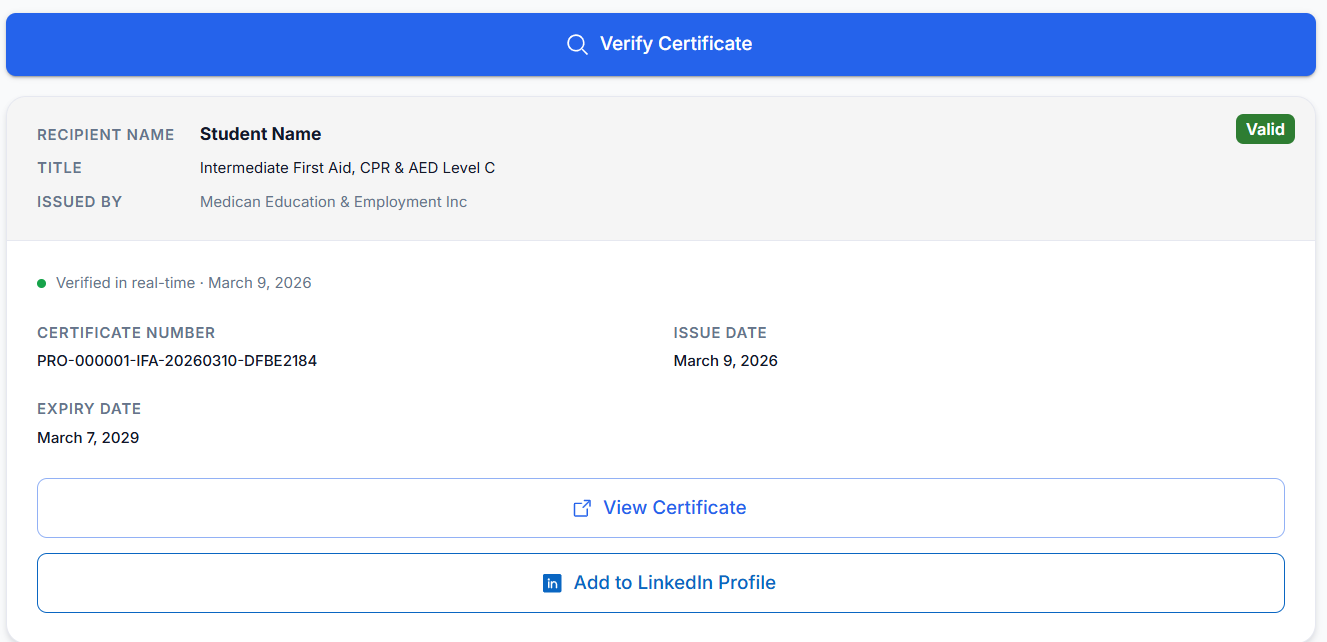Viewport: 1327px width, 642px height.
Task: Click the search icon in the blue header
Action: click(x=576, y=44)
